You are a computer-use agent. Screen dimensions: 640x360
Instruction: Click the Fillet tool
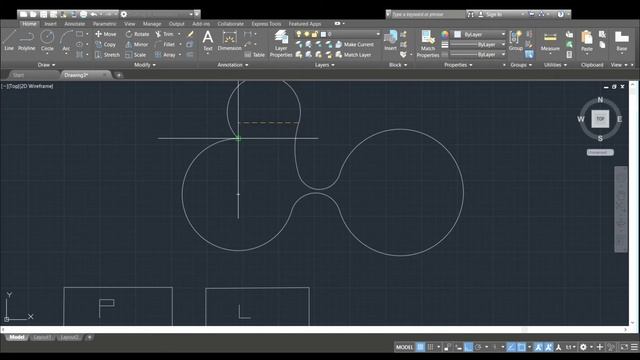pyautogui.click(x=165, y=44)
